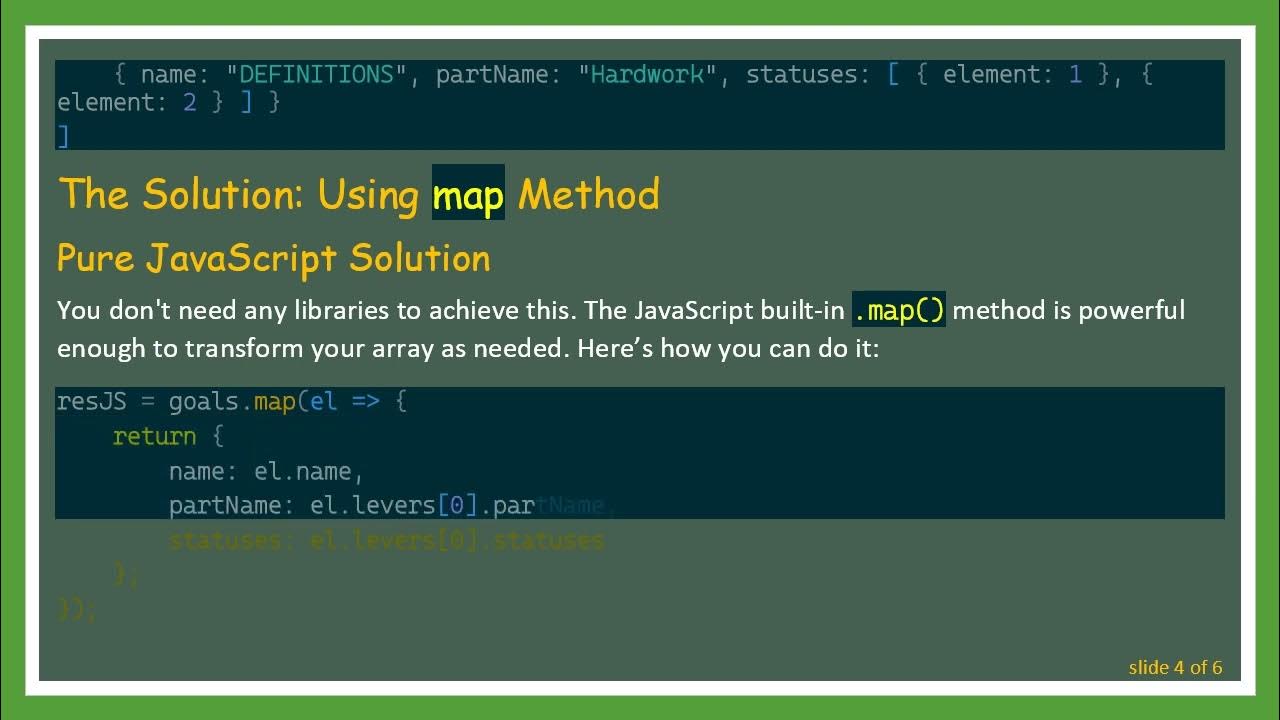Select the "statuses:" key in top code block
1280x720 pixels.
807,74
